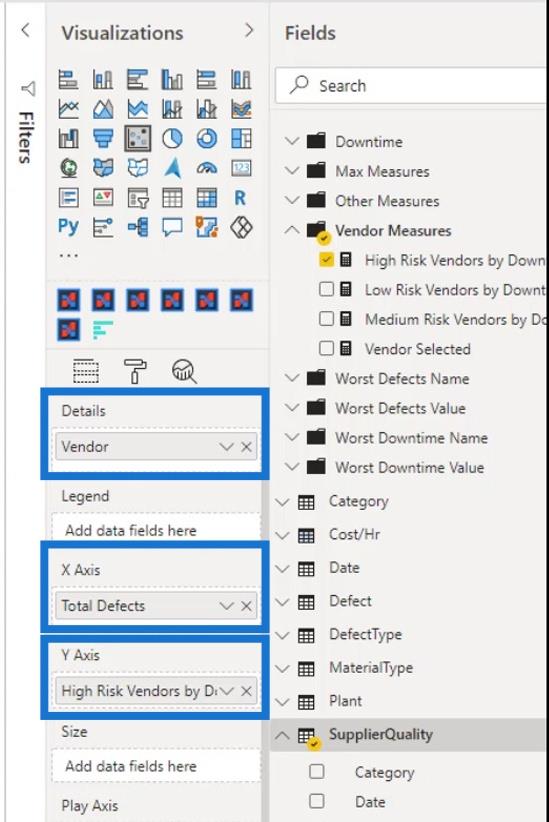This screenshot has width=549, height=822.
Task: Expand the Downtime folder
Action: click(292, 141)
